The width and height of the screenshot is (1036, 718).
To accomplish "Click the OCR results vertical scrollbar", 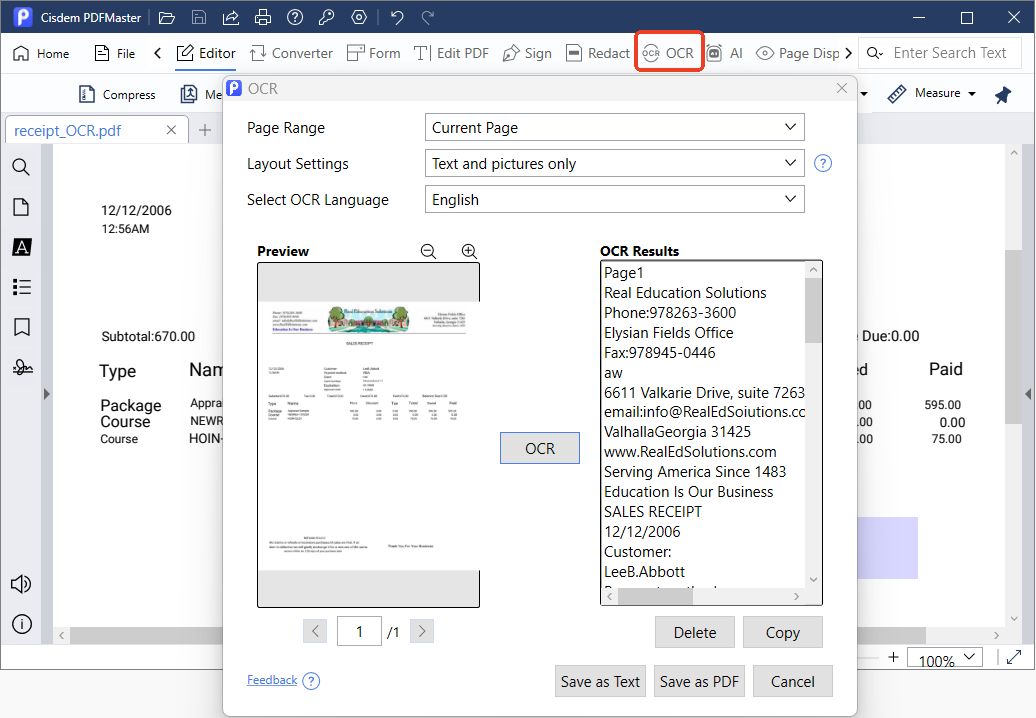I will click(813, 425).
